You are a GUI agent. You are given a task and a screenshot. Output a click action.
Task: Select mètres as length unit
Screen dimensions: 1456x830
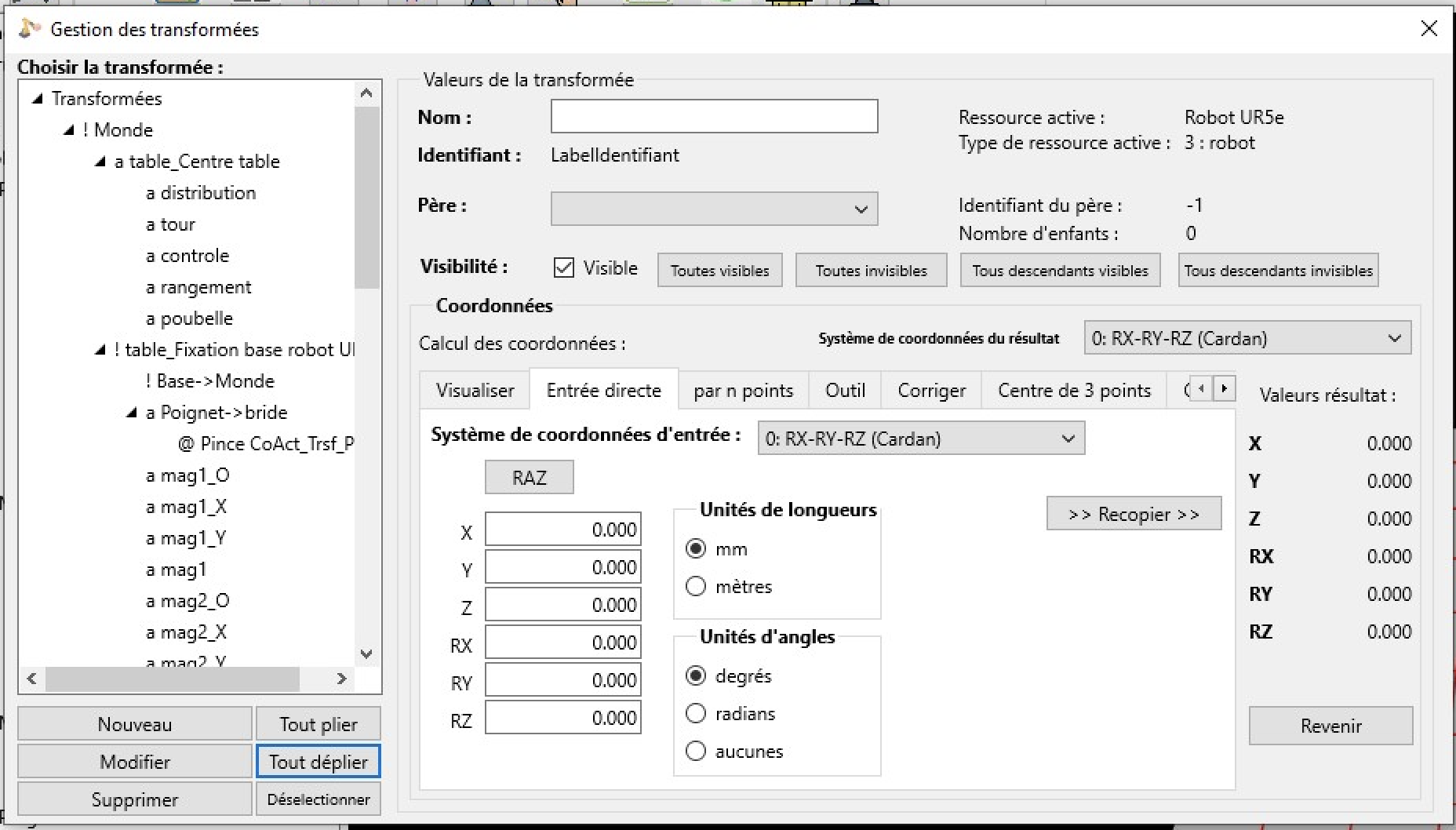pyautogui.click(x=696, y=587)
